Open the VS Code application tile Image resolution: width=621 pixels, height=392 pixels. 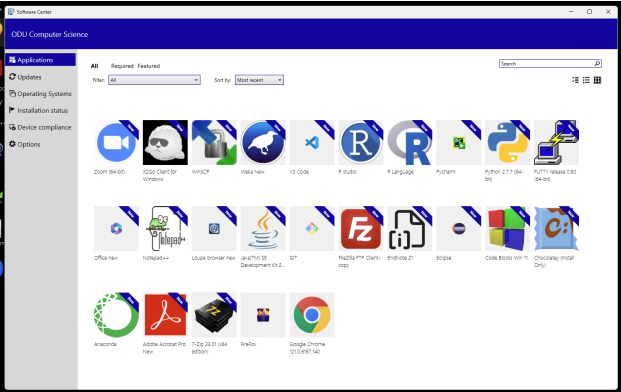point(312,143)
